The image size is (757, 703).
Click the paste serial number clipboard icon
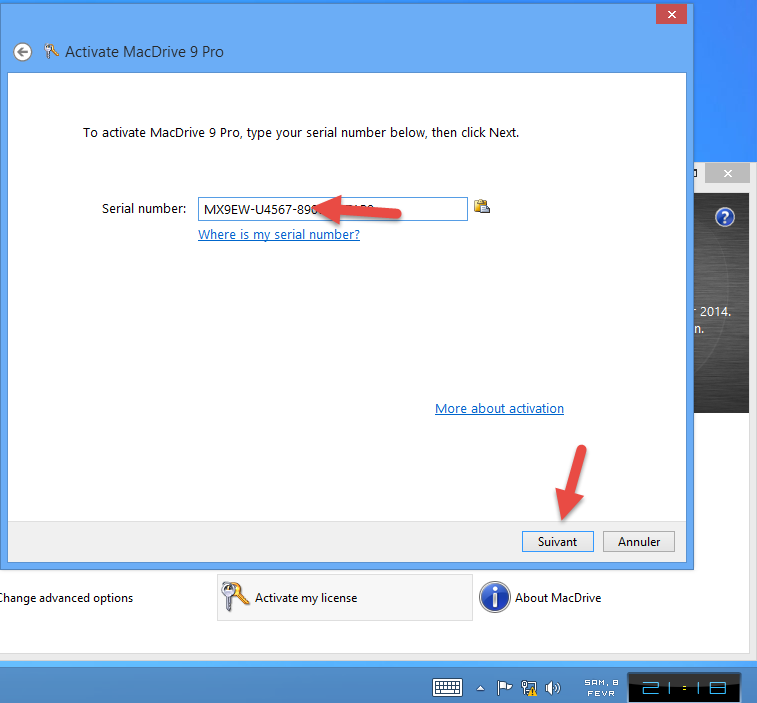(x=481, y=207)
